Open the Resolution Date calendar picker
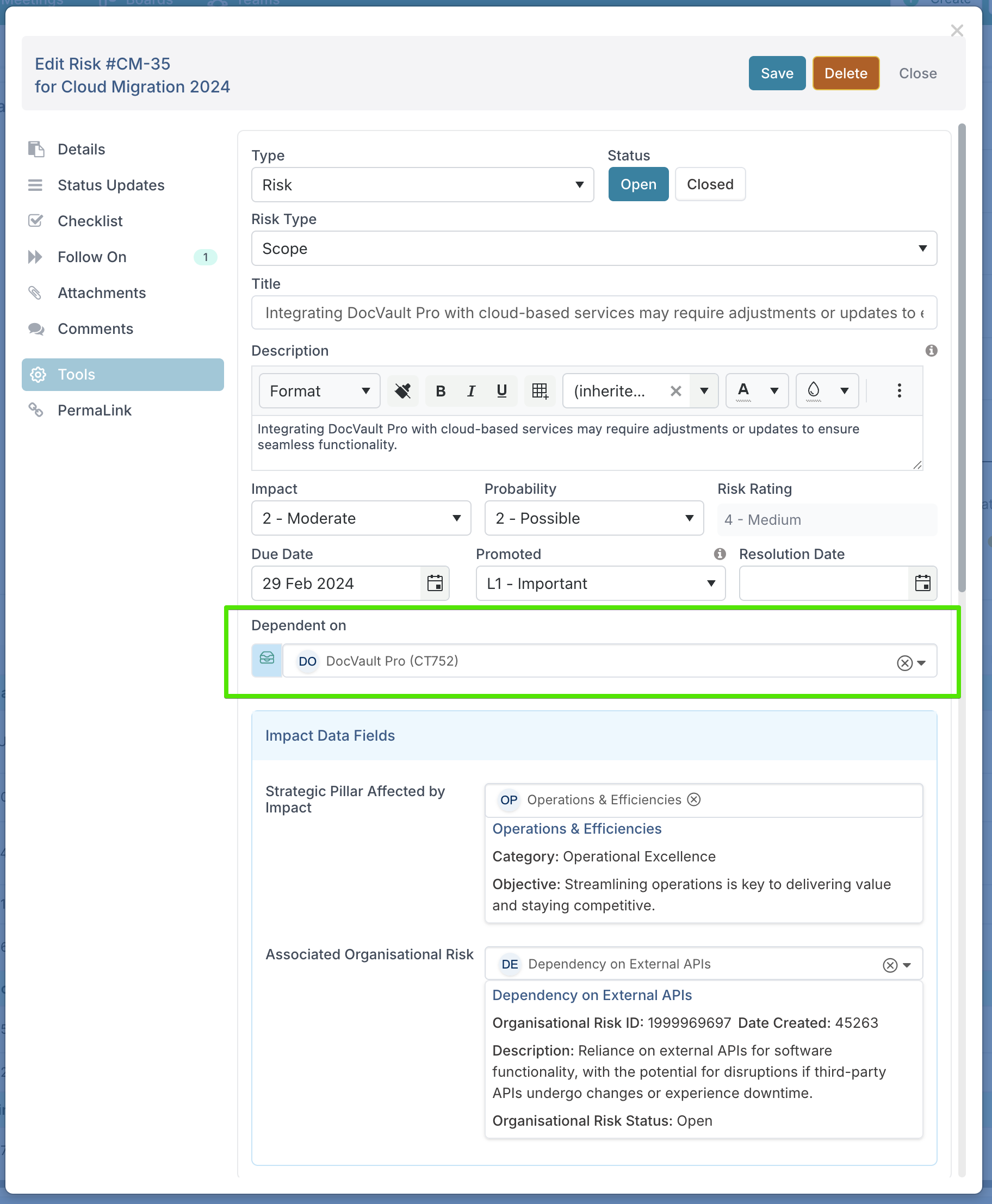 [922, 583]
